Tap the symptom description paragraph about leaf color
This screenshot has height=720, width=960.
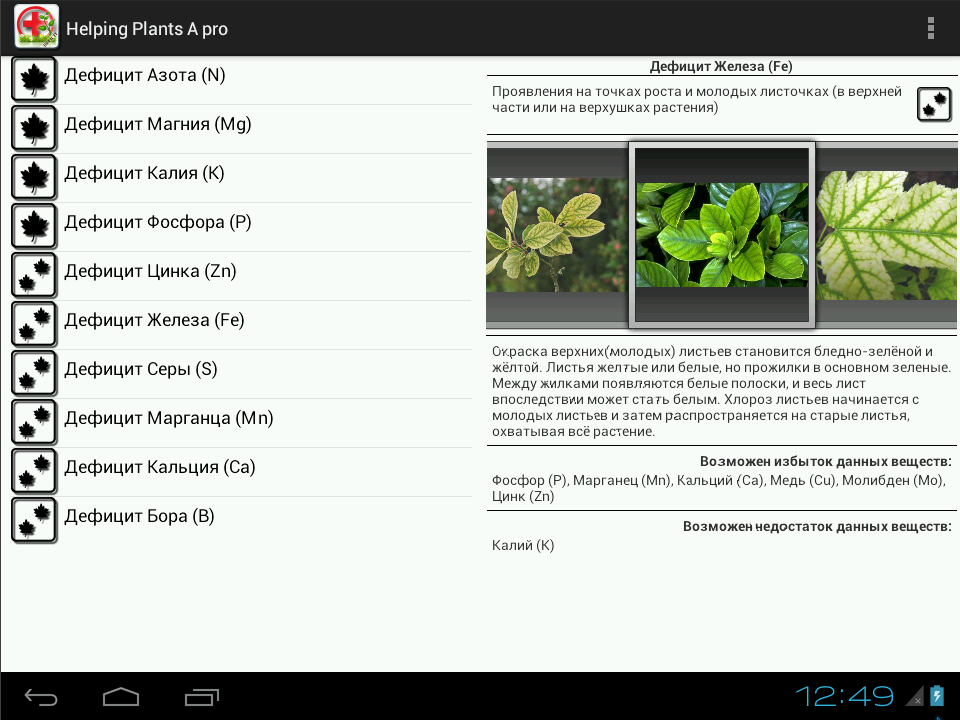click(721, 391)
